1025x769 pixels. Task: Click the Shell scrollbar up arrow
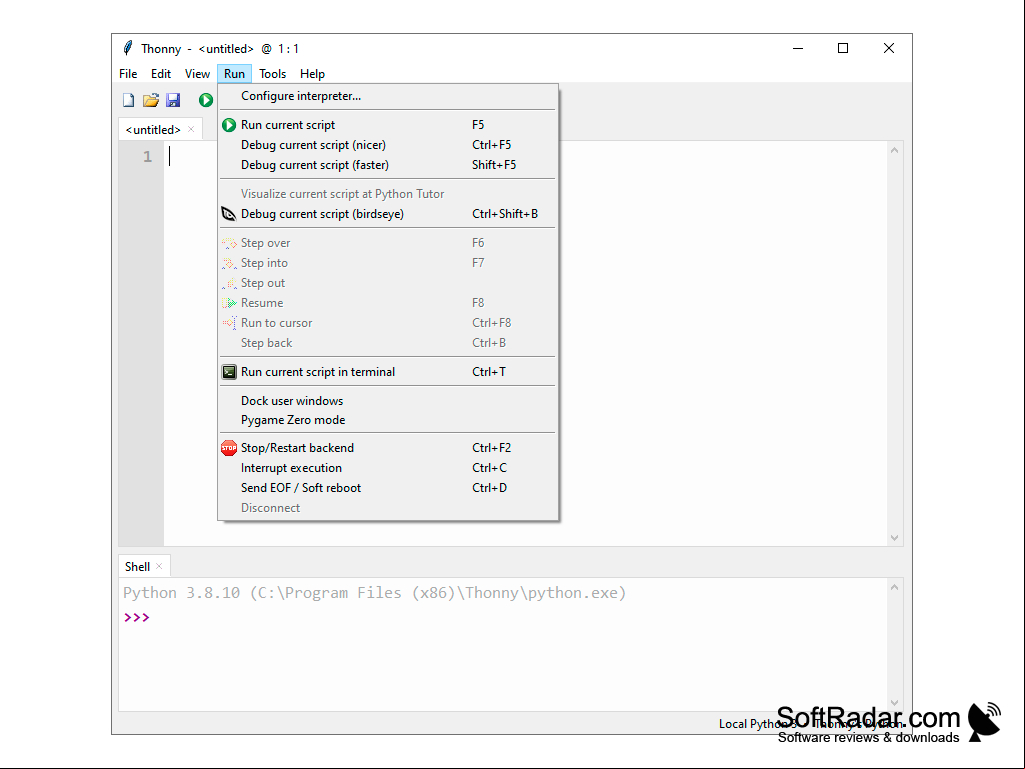pyautogui.click(x=894, y=587)
